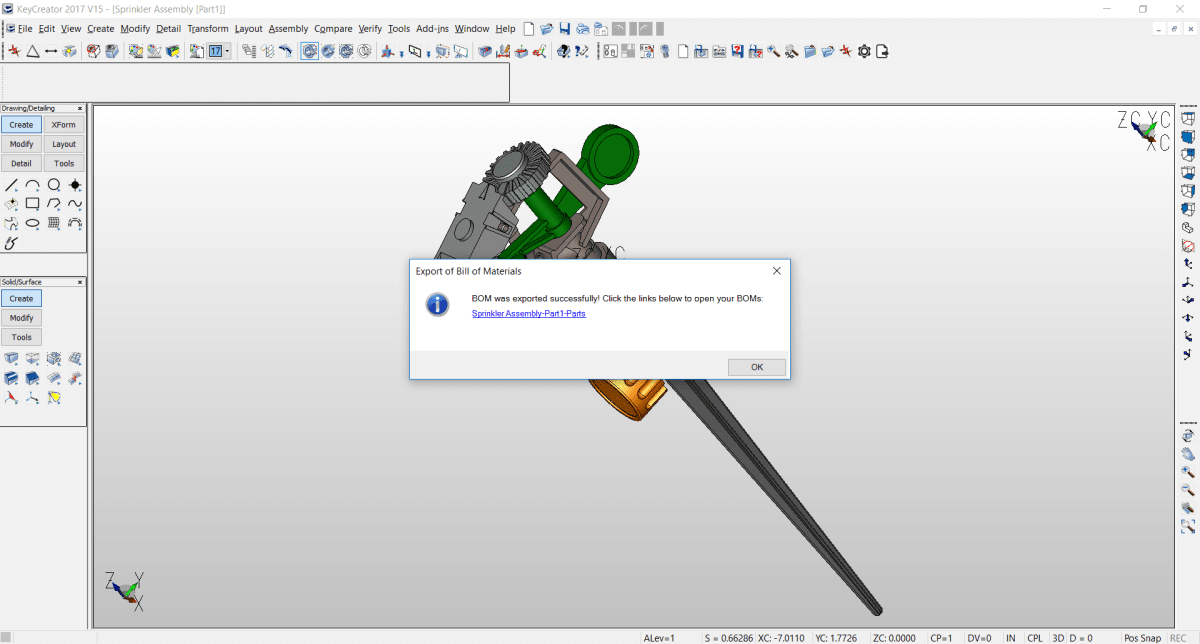Click the D = 0 status bar value

point(1081,638)
